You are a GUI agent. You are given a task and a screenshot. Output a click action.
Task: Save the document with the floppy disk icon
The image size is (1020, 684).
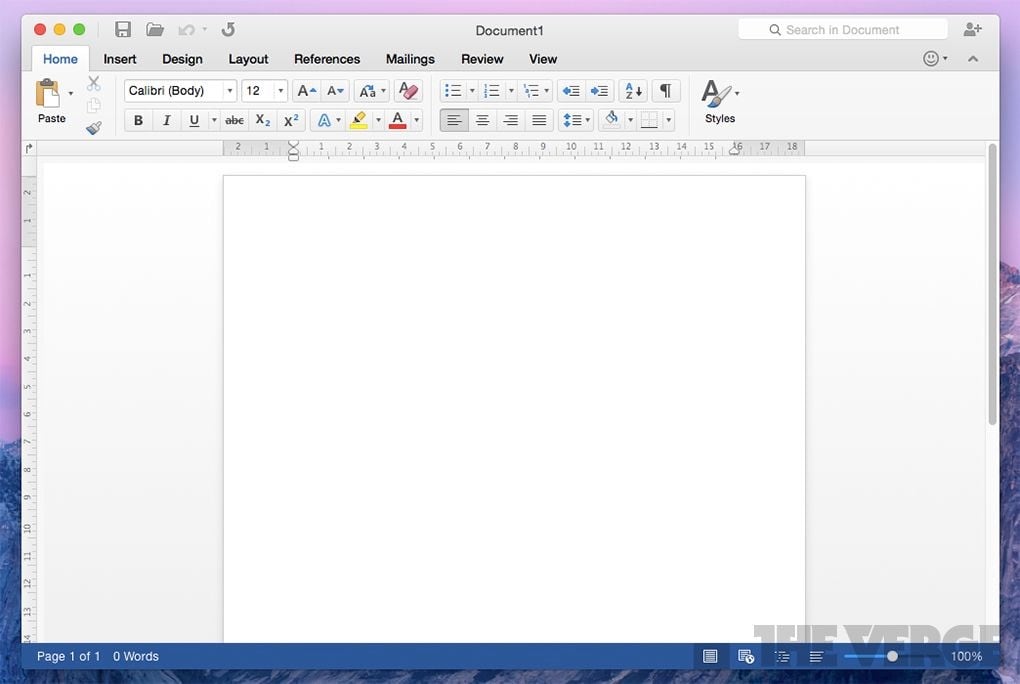coord(123,30)
